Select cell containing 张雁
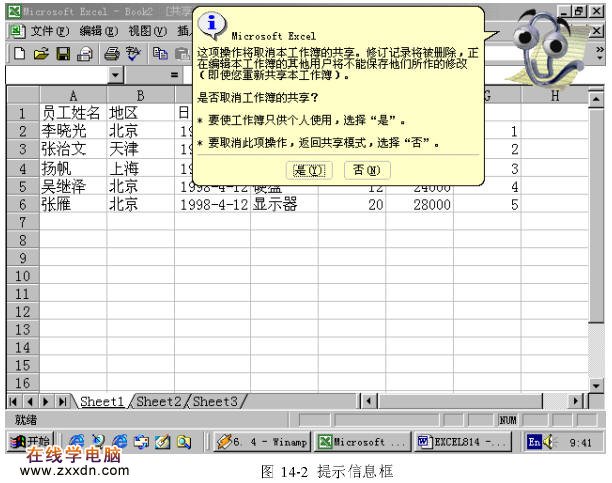Image resolution: width=612 pixels, height=483 pixels. click(73, 204)
